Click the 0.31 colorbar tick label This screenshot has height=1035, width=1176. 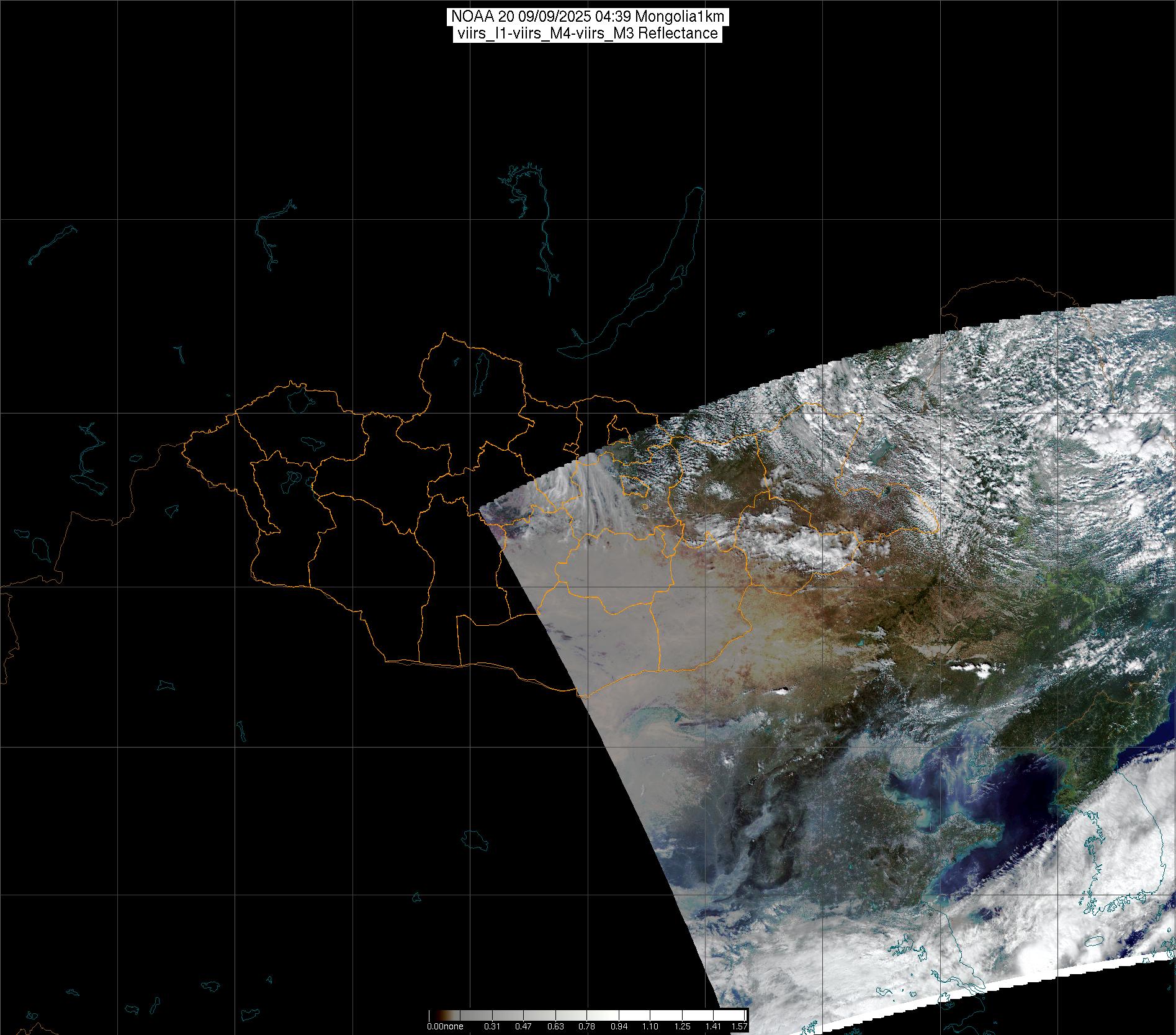tap(492, 1026)
